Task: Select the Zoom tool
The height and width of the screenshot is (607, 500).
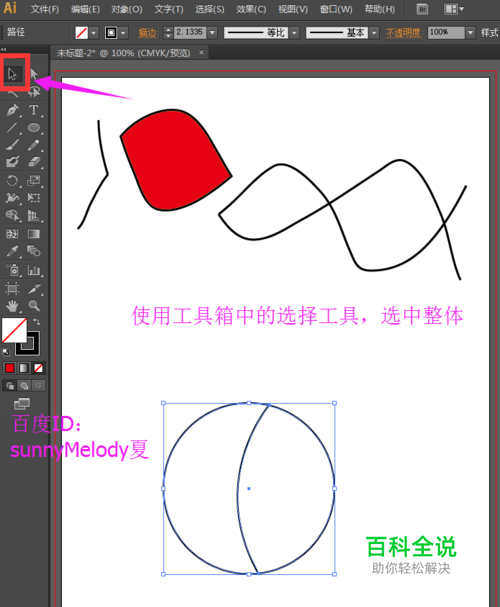Action: (x=34, y=306)
